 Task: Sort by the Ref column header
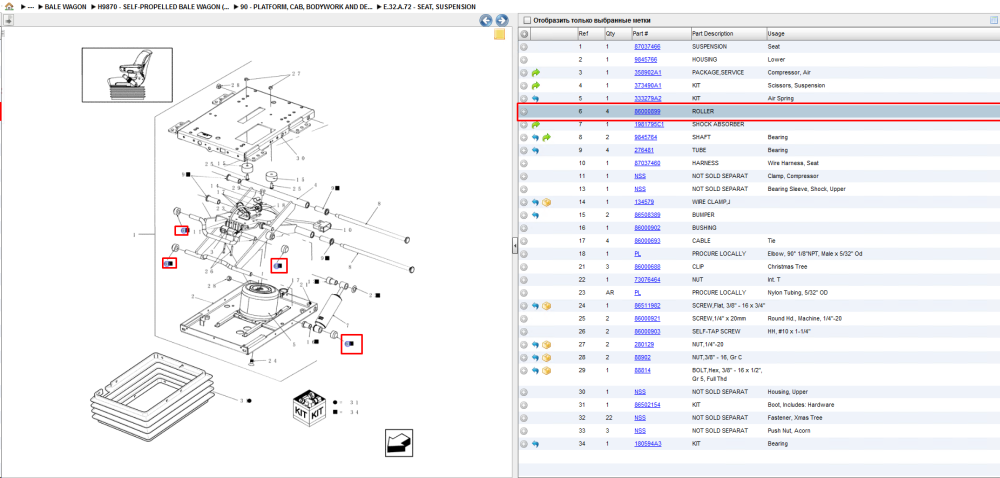[x=584, y=34]
